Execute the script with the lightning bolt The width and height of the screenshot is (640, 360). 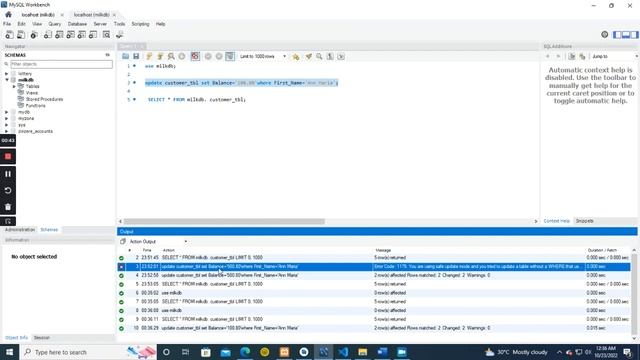click(x=149, y=56)
